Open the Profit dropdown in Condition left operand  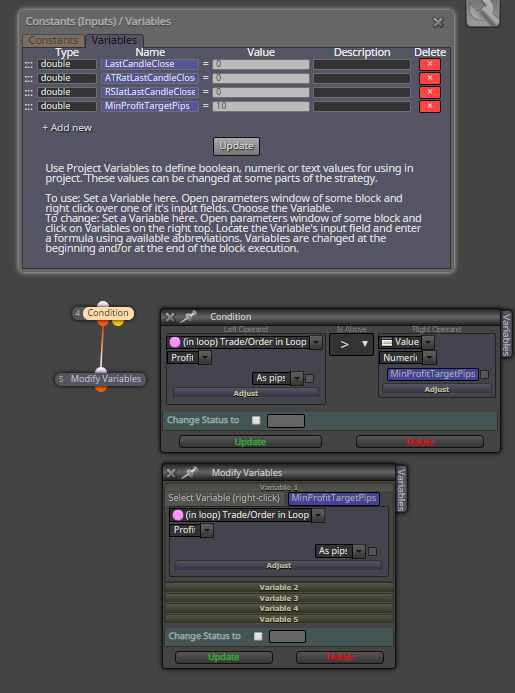(x=205, y=358)
